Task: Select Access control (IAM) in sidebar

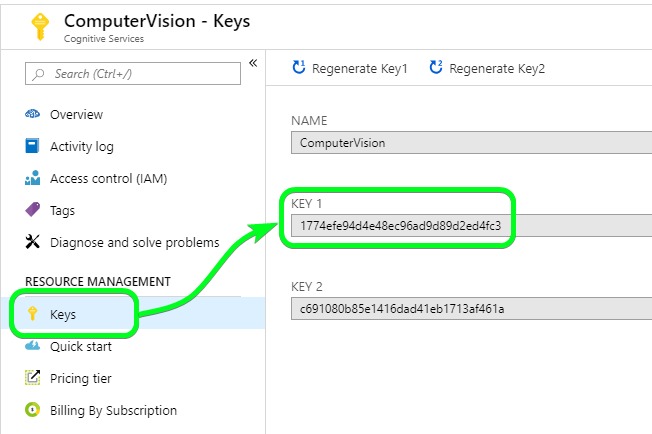Action: click(x=108, y=178)
